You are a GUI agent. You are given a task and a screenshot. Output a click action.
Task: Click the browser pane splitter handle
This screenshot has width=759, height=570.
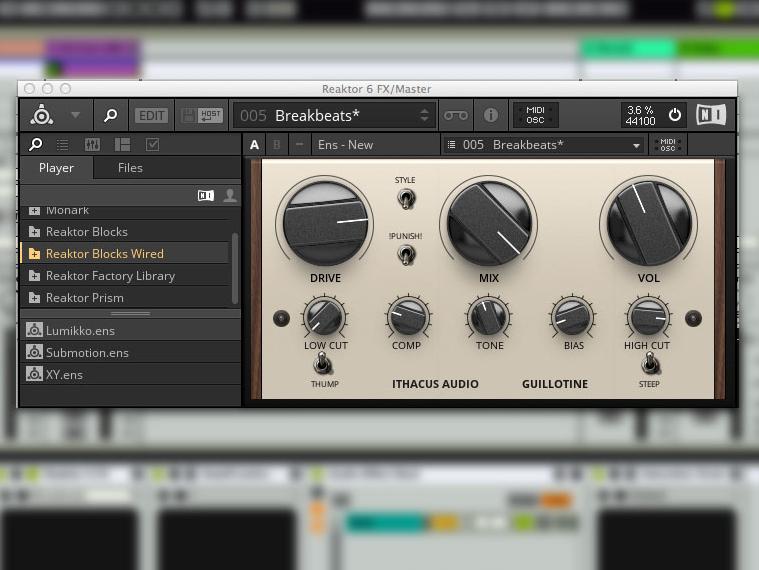131,314
